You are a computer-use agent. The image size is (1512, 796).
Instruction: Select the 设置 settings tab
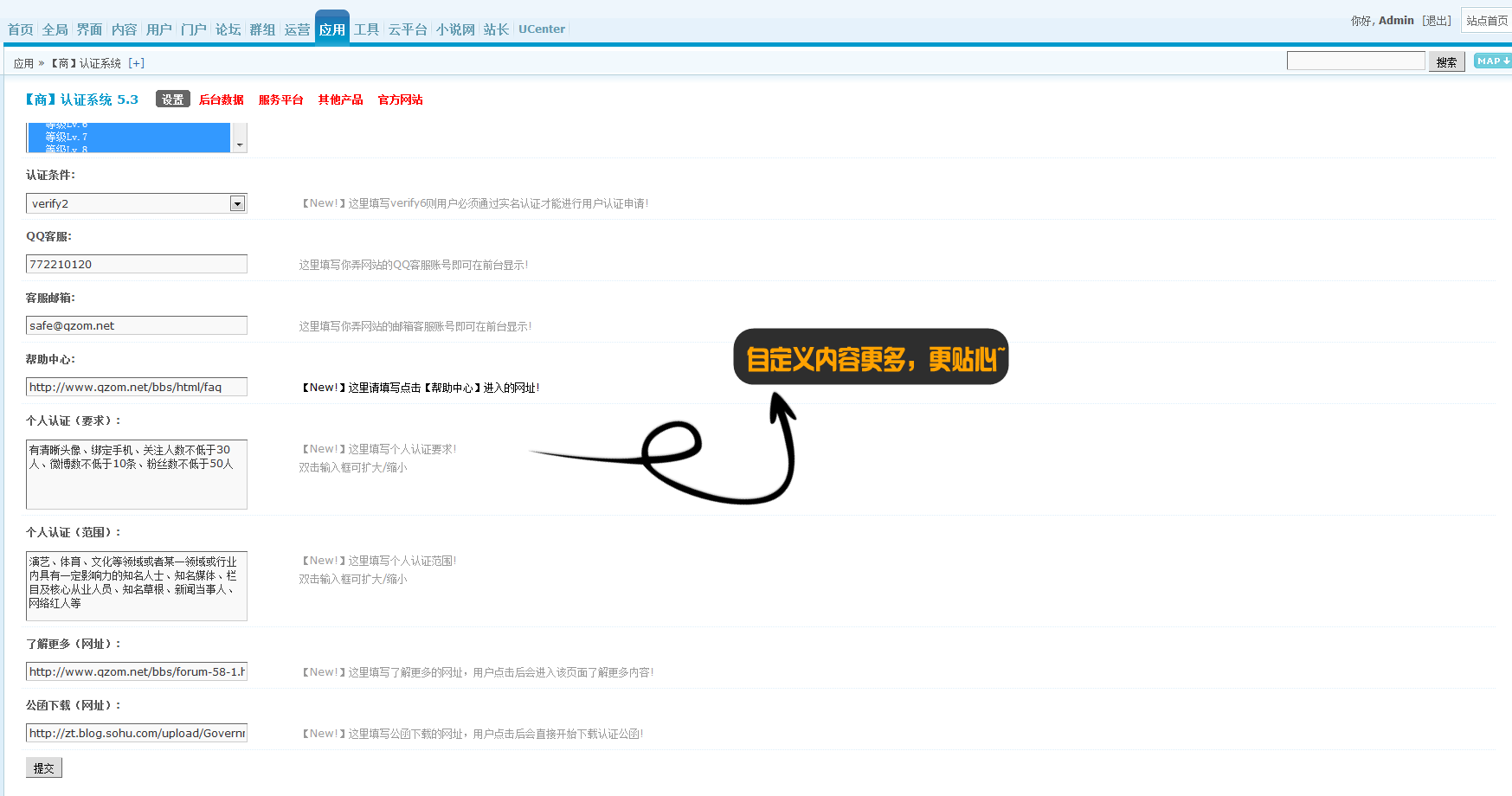(173, 99)
